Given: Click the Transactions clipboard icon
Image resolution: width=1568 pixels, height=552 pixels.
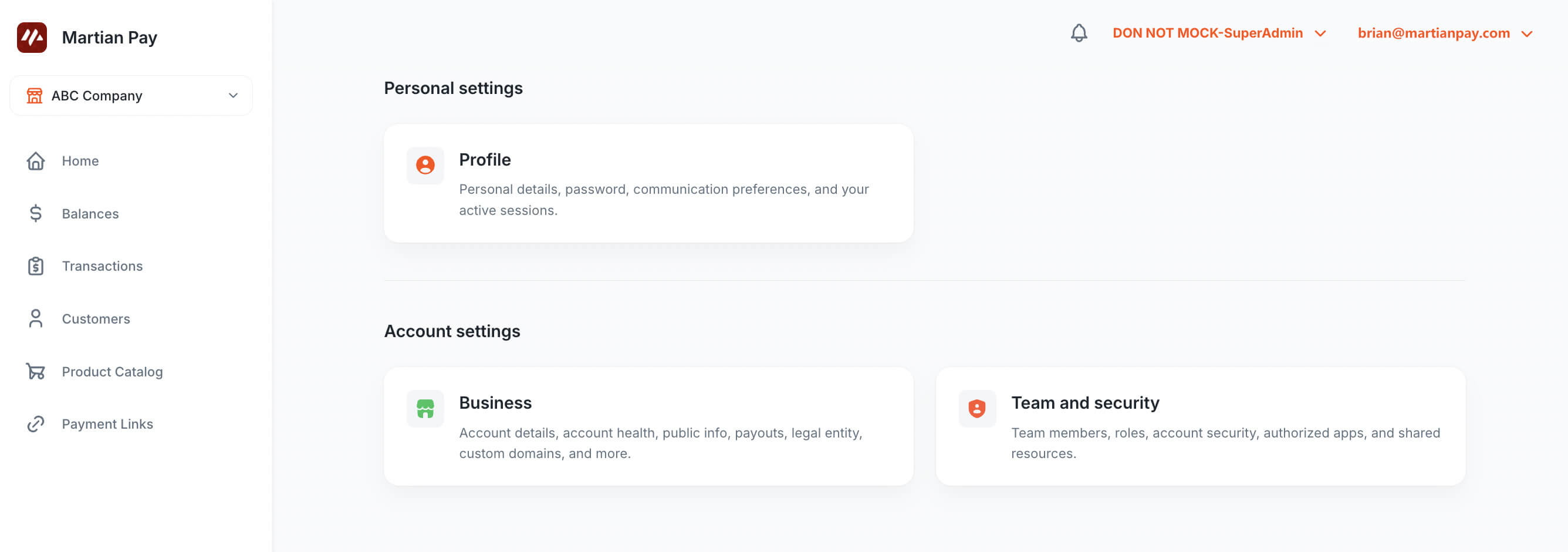Looking at the screenshot, I should pyautogui.click(x=36, y=266).
